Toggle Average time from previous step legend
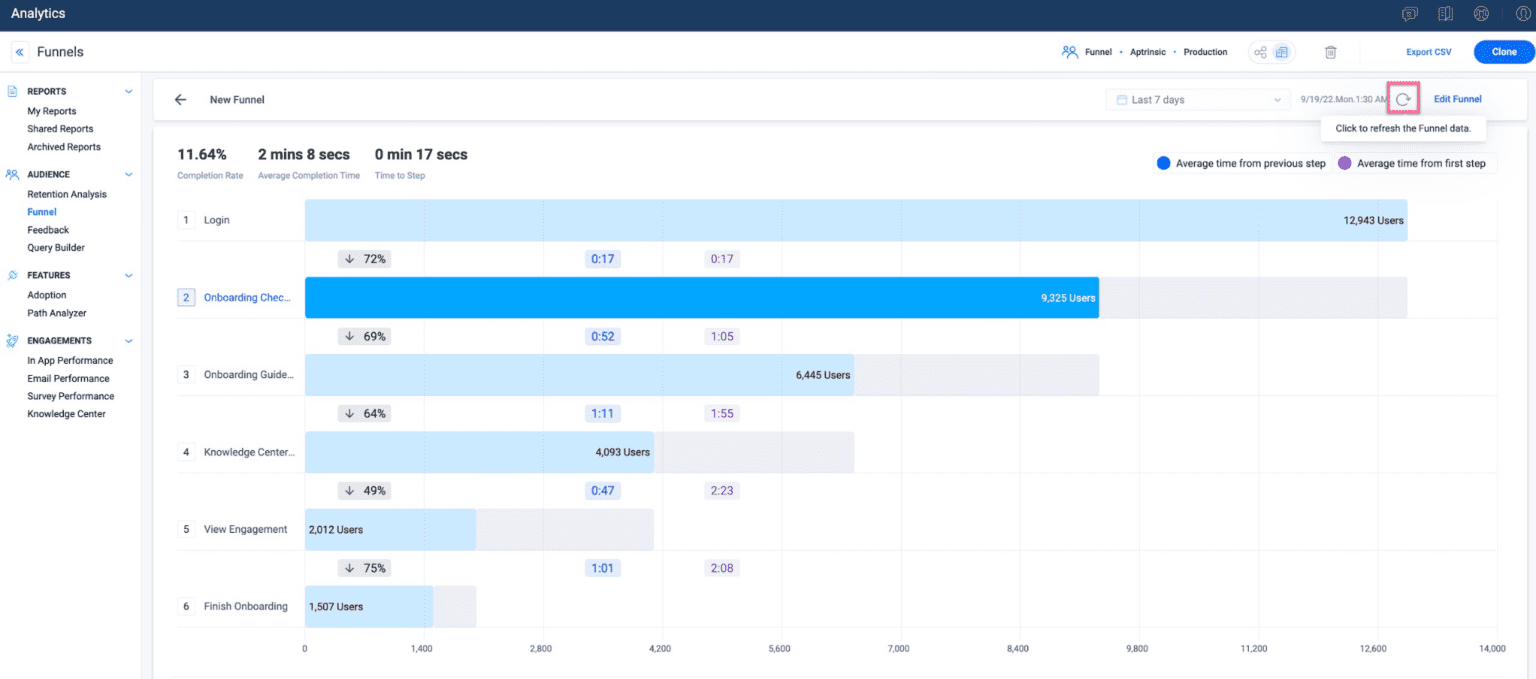Viewport: 1536px width, 679px height. click(1240, 163)
